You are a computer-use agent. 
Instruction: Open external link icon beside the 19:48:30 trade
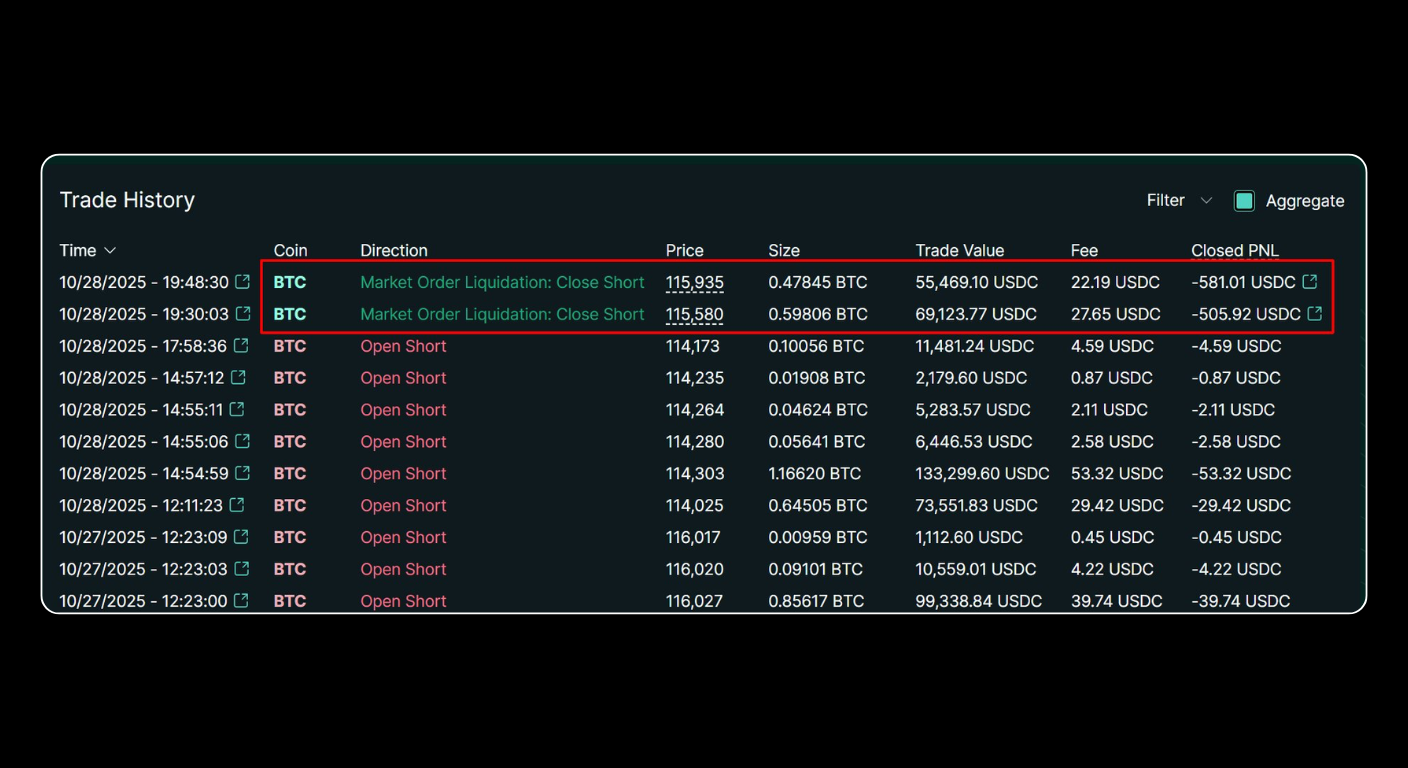(x=241, y=282)
